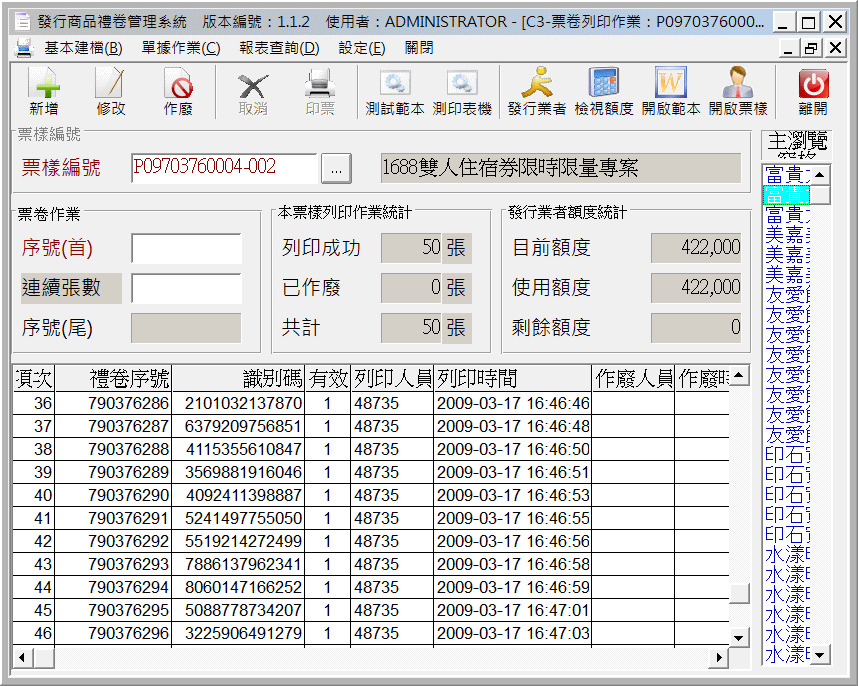The width and height of the screenshot is (858, 686).
Task: Click the 1688雙人住宿券限時限量專案 name field
Action: tap(561, 168)
